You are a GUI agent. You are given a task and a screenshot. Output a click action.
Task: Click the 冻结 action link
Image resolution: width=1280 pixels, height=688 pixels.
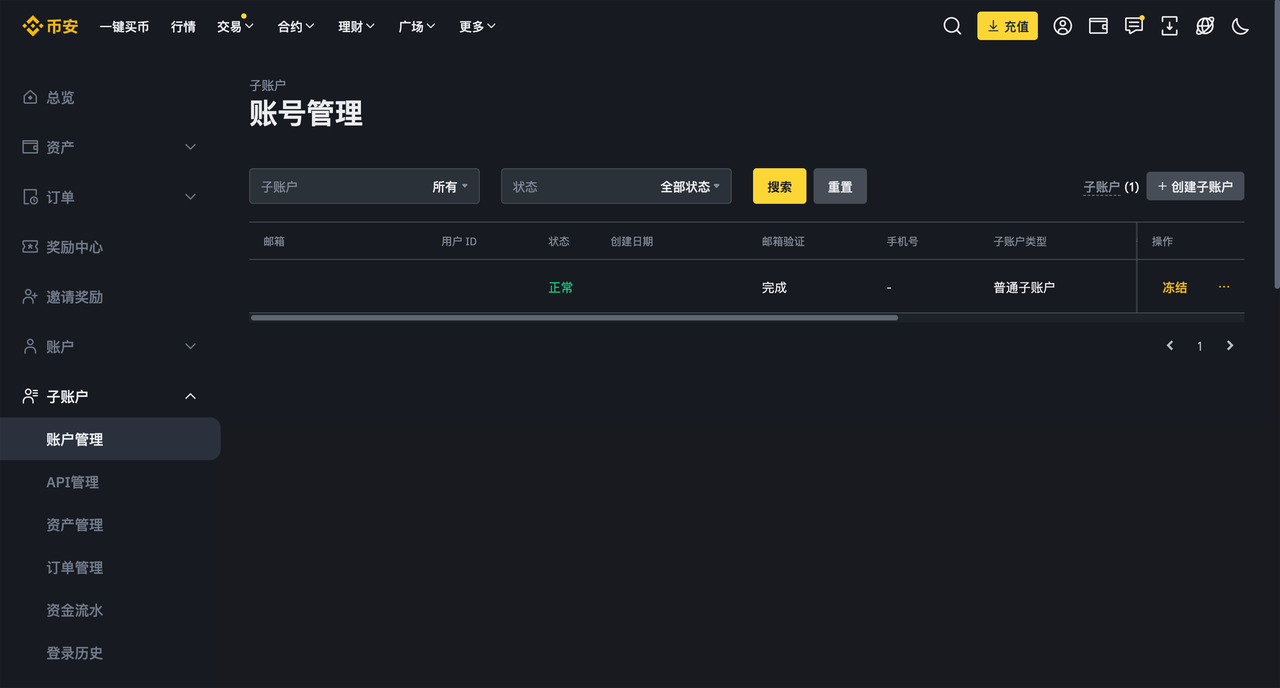coord(1174,287)
